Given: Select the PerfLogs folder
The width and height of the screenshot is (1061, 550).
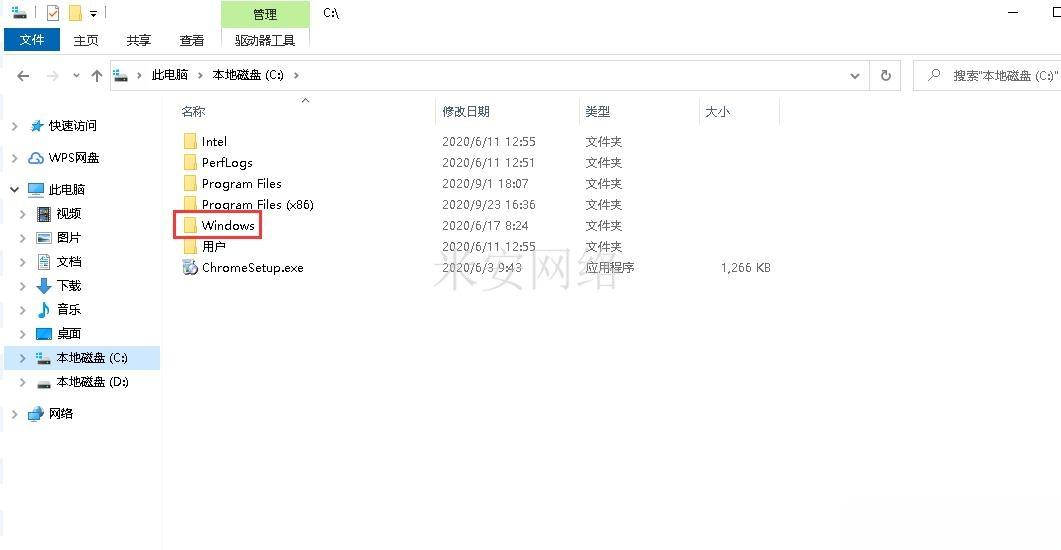Looking at the screenshot, I should pos(227,162).
